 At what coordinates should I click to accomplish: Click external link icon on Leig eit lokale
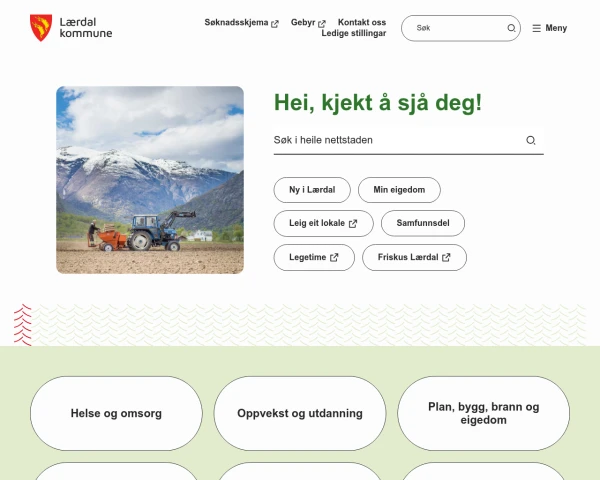(353, 224)
